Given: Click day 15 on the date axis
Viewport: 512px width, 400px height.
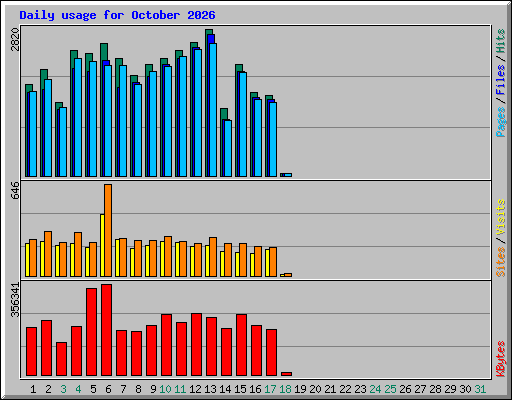Looking at the screenshot, I should (240, 389).
